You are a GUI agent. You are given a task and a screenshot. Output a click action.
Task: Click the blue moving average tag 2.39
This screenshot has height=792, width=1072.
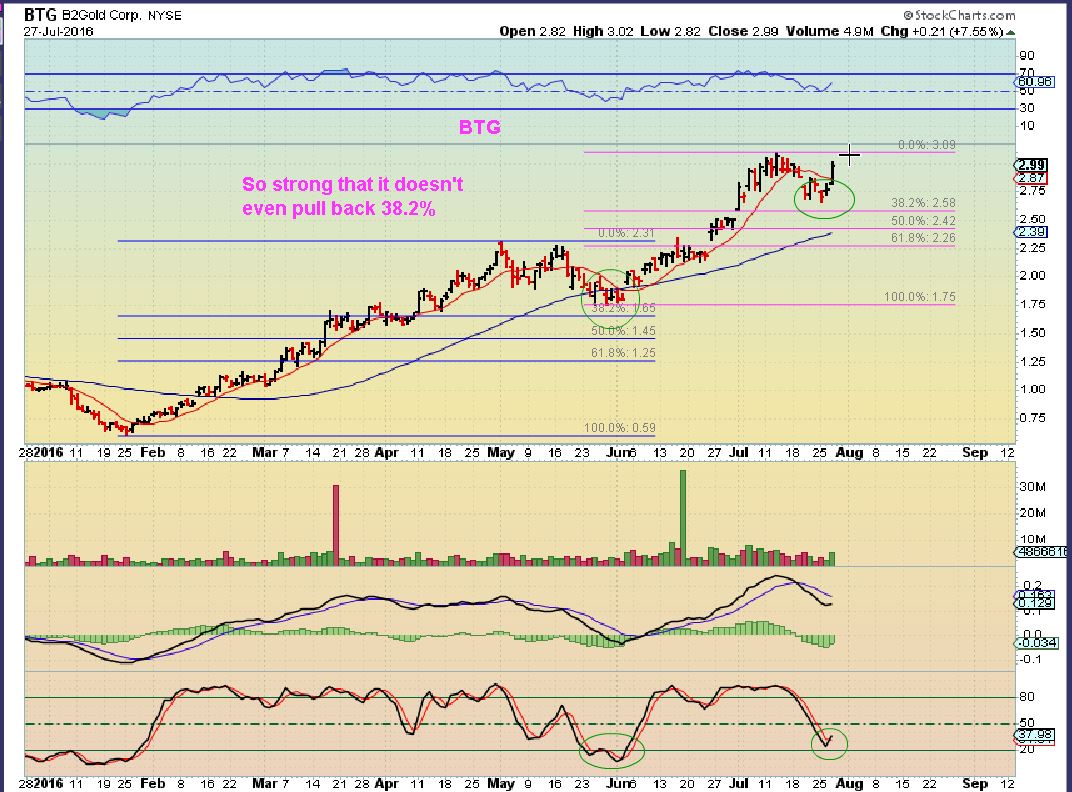click(x=1032, y=233)
